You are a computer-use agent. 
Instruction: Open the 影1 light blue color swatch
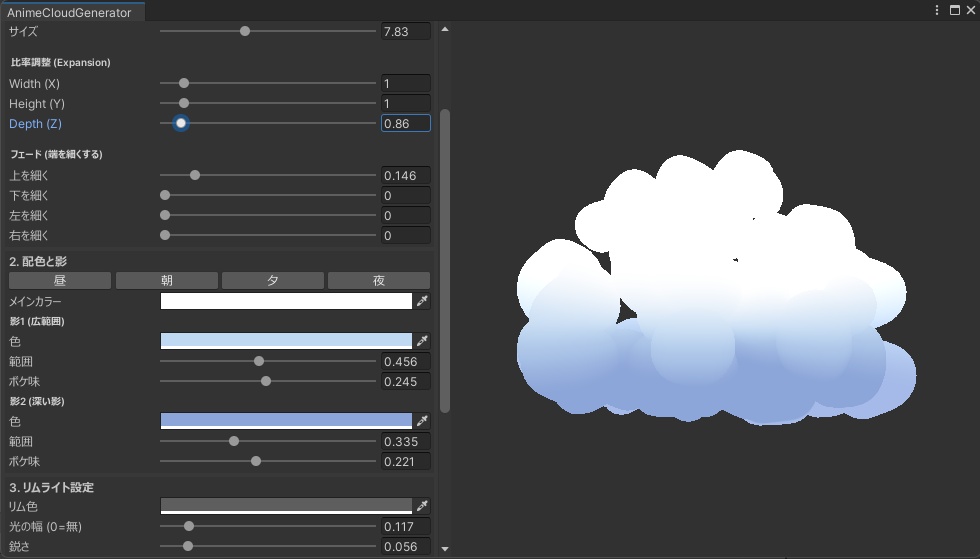coord(286,341)
